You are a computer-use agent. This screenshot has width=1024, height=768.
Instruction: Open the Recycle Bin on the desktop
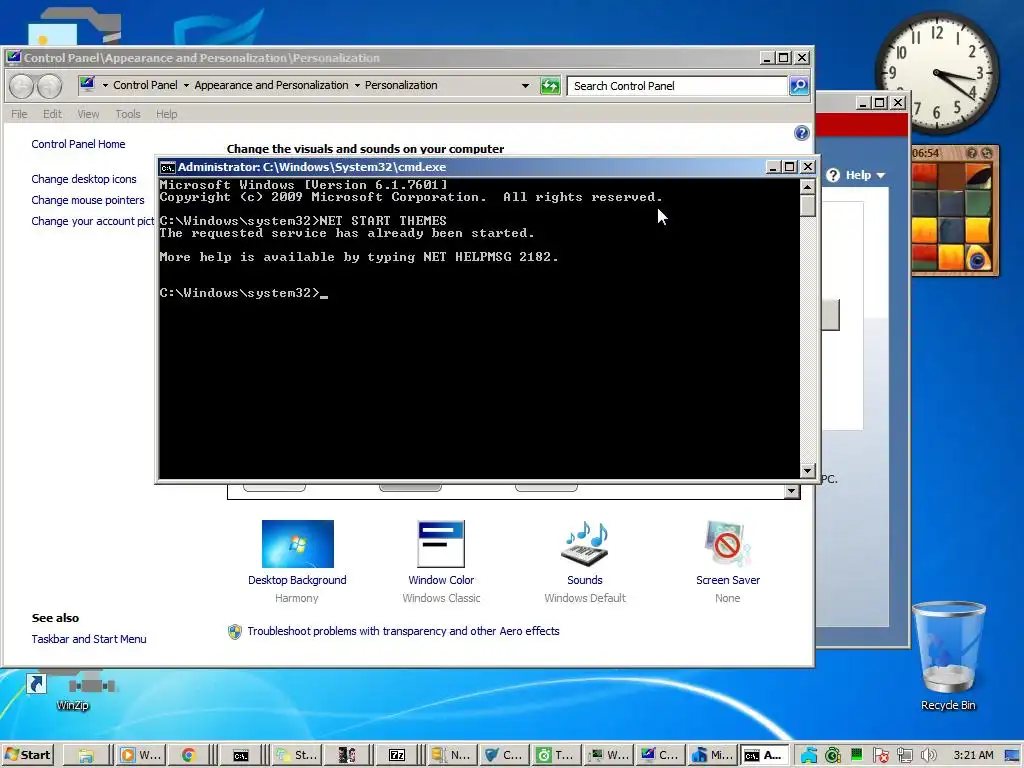pos(948,656)
